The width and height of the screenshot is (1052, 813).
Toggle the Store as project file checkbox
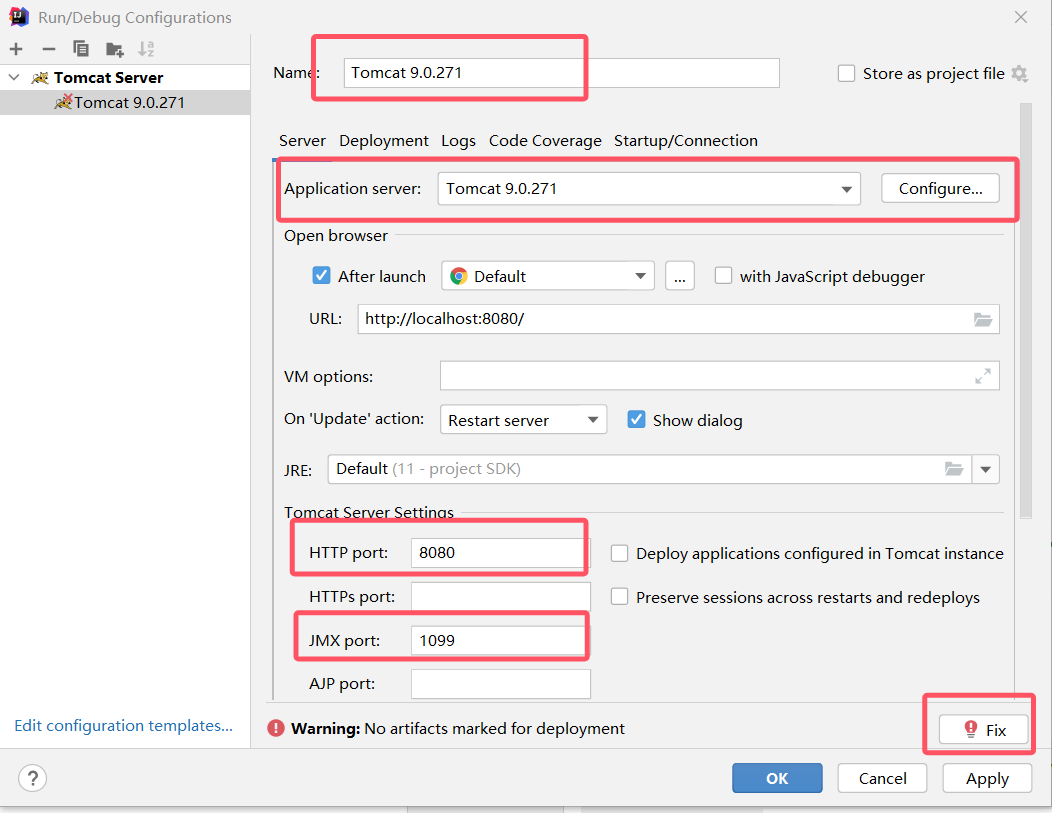click(x=847, y=73)
